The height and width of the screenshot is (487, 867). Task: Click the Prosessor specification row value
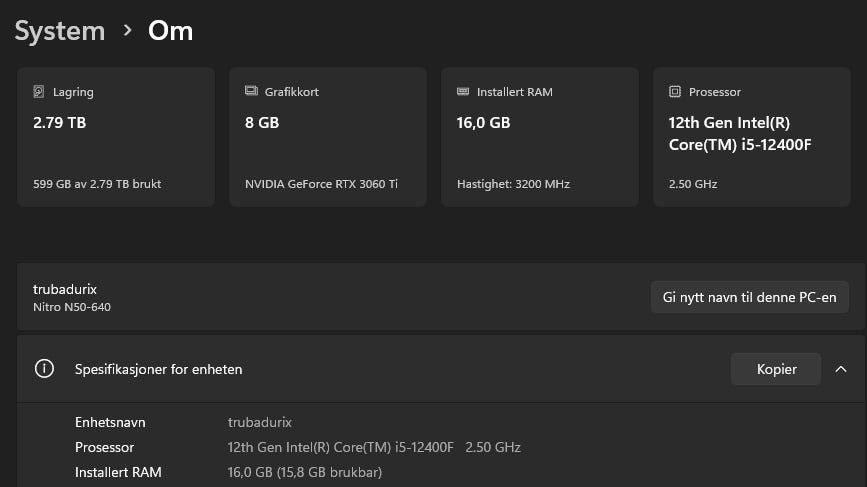pyautogui.click(x=374, y=447)
